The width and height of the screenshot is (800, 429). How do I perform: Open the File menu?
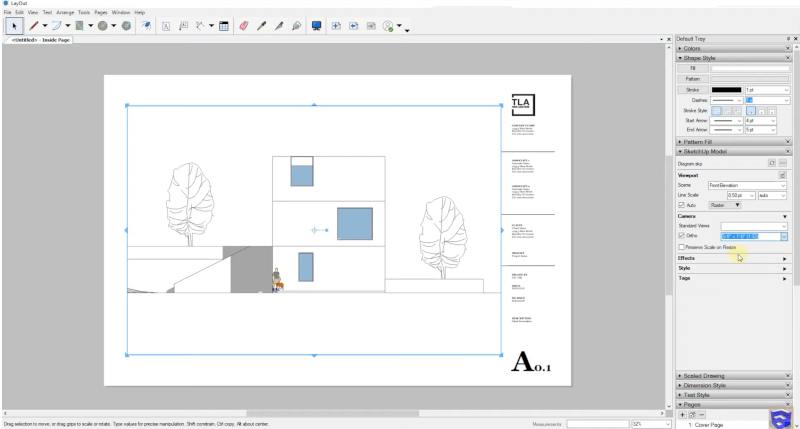pyautogui.click(x=7, y=12)
